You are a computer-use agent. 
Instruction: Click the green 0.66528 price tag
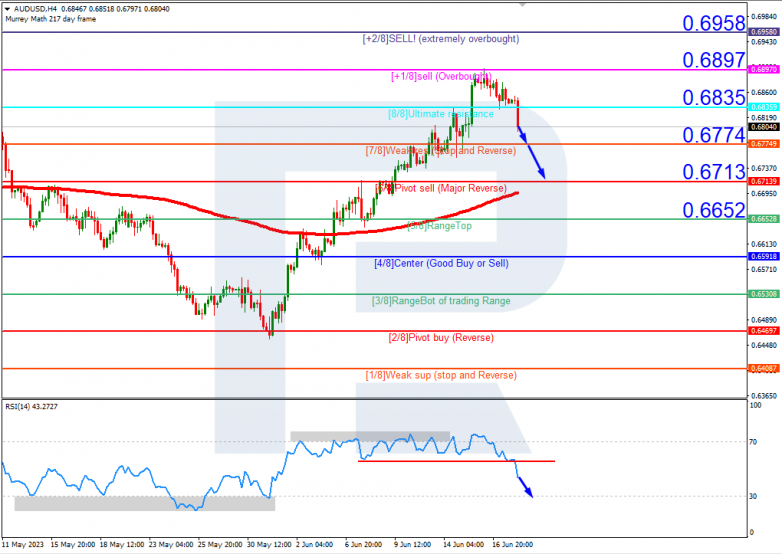tap(764, 219)
